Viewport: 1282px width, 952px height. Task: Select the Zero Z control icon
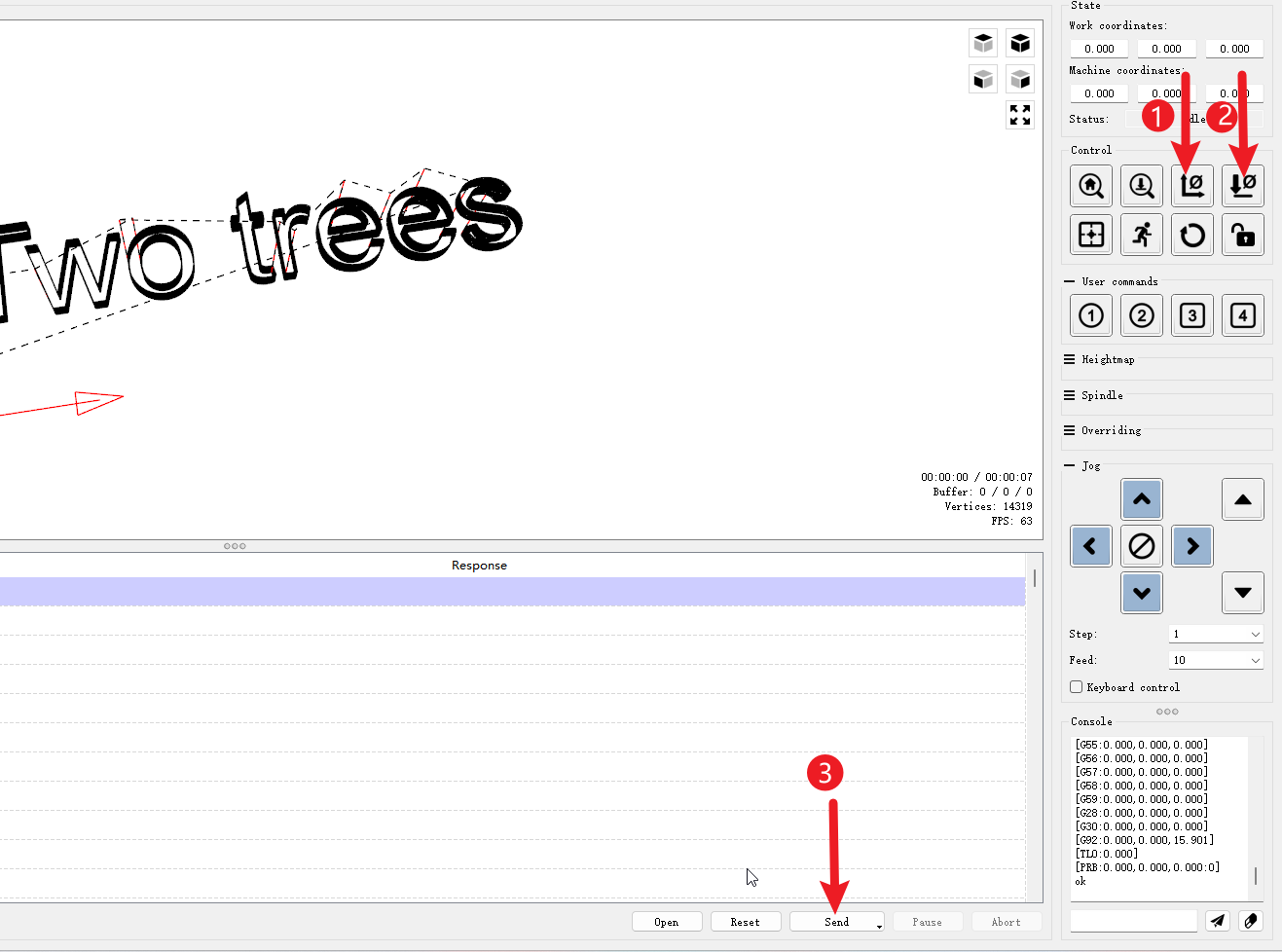(x=1243, y=185)
